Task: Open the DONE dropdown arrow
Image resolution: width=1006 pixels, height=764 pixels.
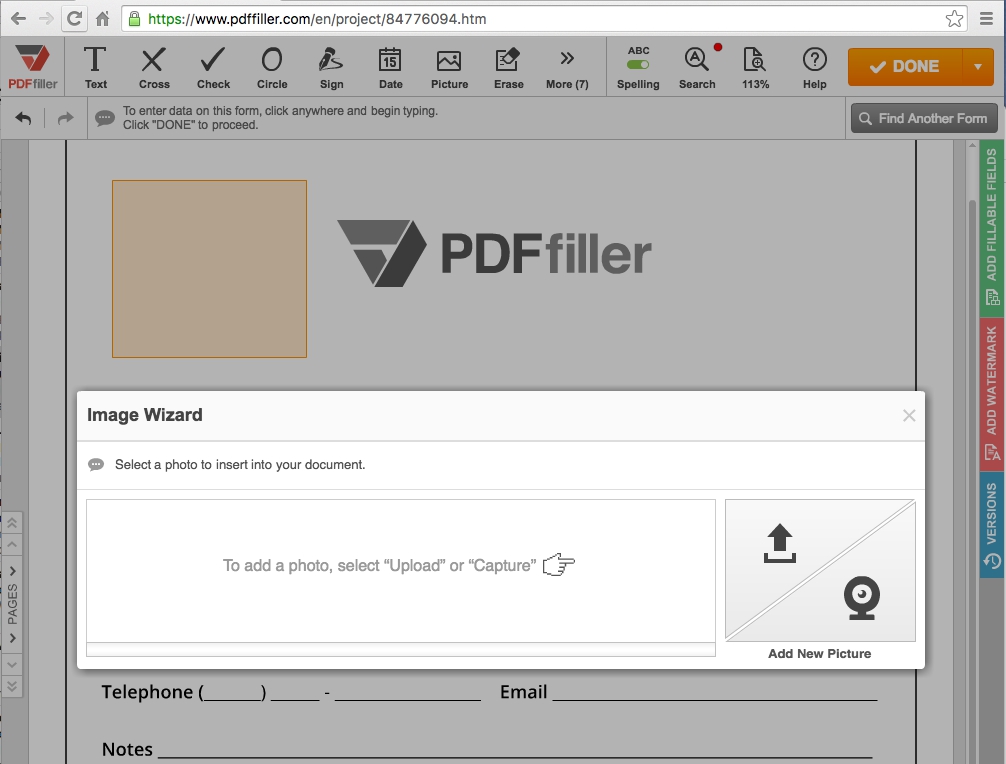Action: pyautogui.click(x=978, y=67)
